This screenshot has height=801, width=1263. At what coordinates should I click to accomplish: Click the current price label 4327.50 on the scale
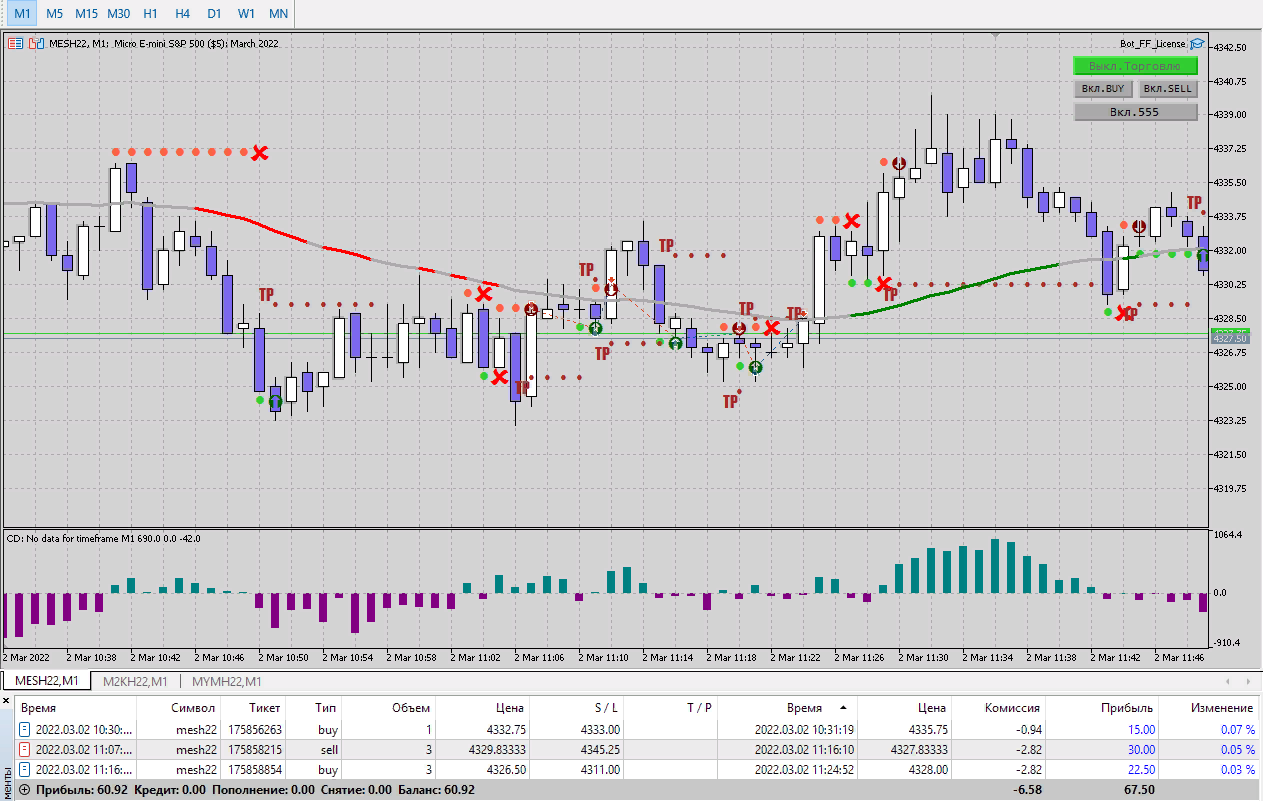pos(1231,339)
